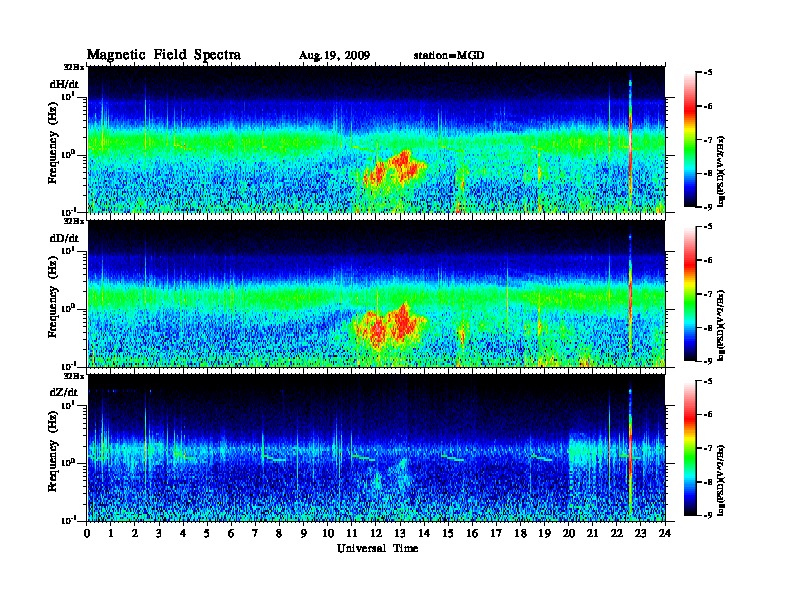Click the "-8" tick on the dZ/dt color bar

pyautogui.click(x=708, y=482)
